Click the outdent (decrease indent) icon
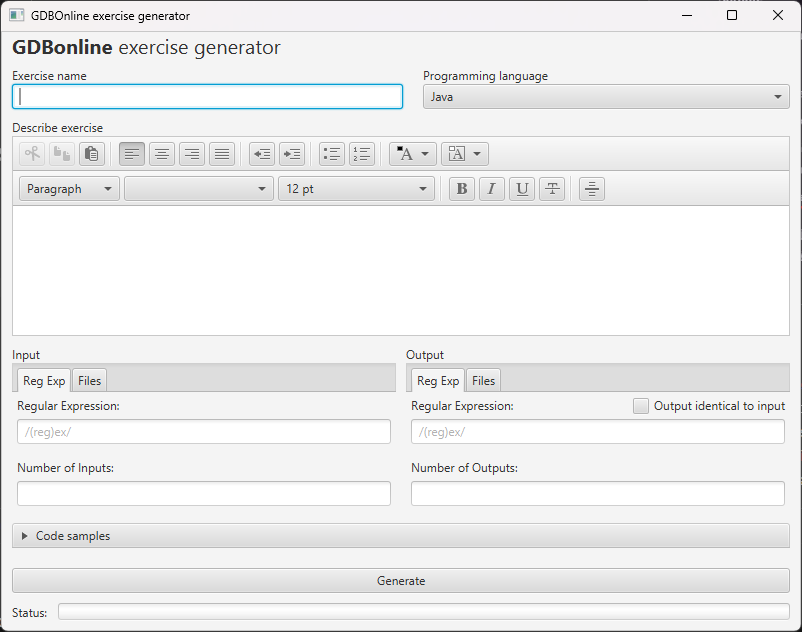Image resolution: width=802 pixels, height=632 pixels. point(262,154)
